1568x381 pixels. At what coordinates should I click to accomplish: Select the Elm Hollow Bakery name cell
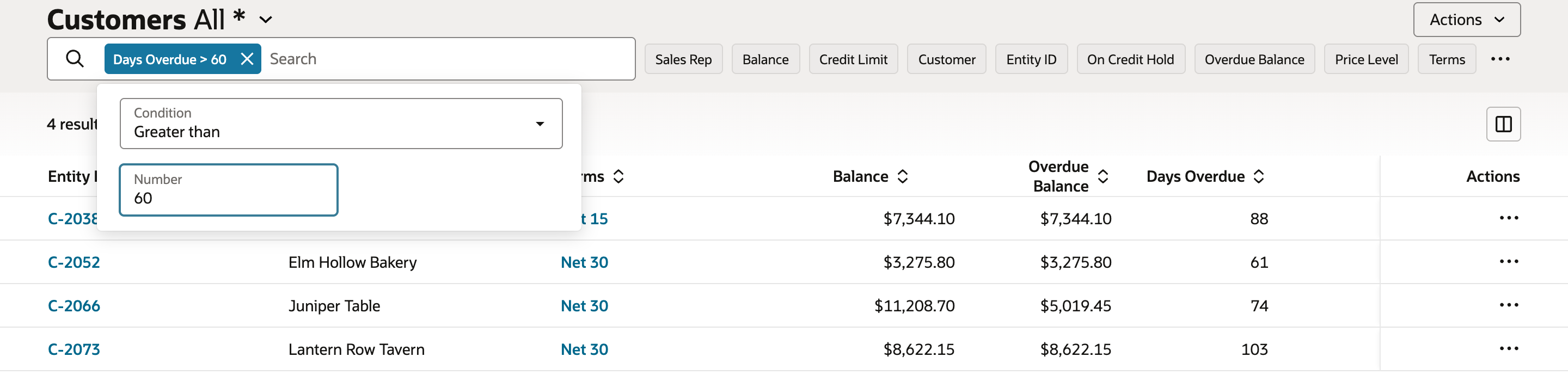coord(352,262)
